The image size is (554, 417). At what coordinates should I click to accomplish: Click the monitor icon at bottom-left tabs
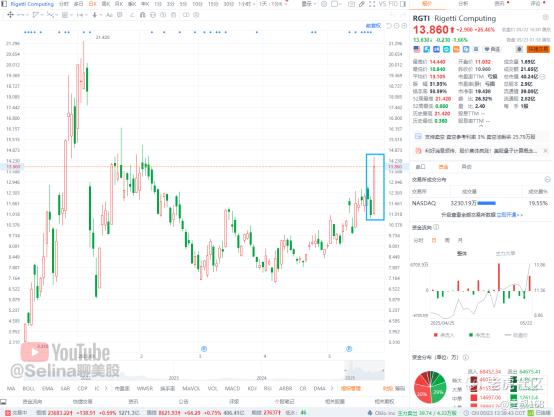[3, 402]
